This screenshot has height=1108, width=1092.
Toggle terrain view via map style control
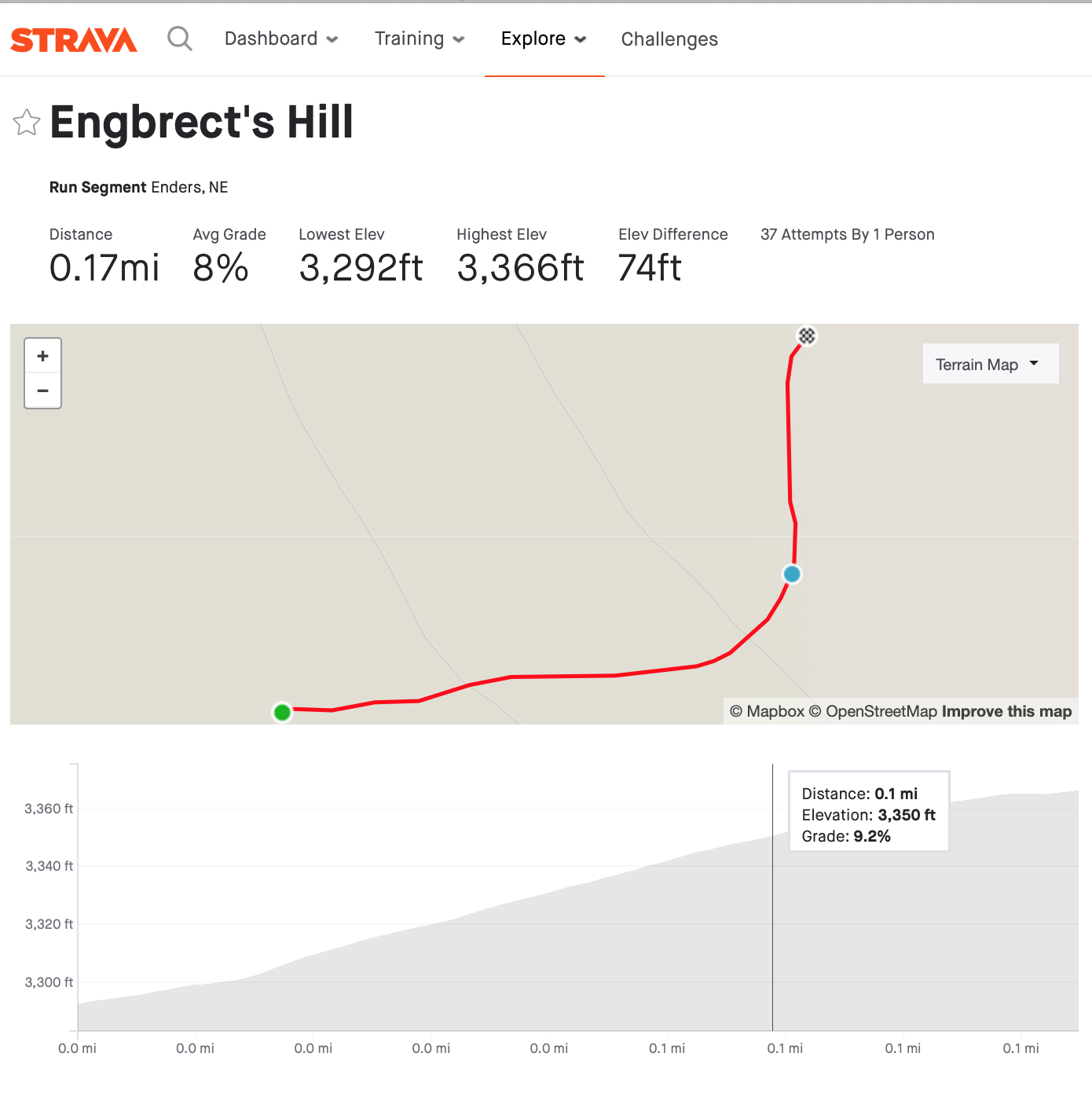click(990, 363)
